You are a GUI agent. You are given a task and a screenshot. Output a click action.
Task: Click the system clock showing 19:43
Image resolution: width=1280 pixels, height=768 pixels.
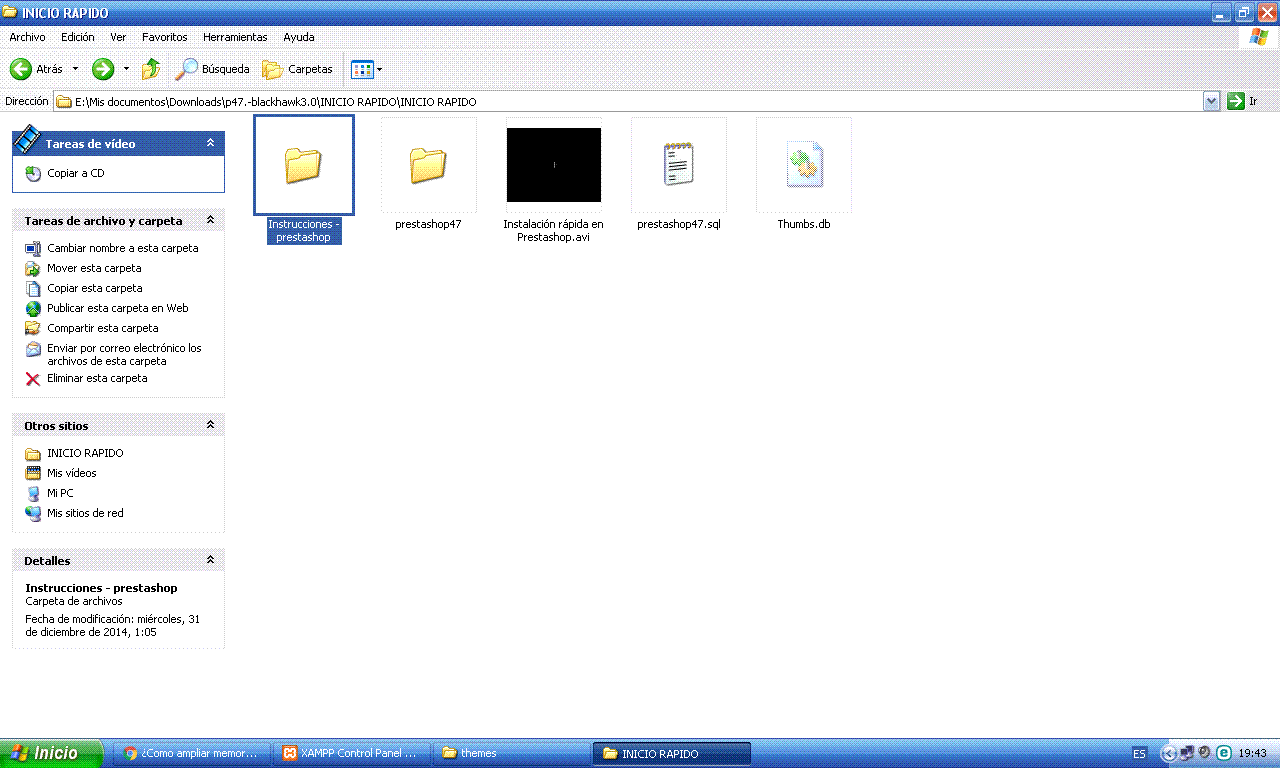tap(1253, 753)
